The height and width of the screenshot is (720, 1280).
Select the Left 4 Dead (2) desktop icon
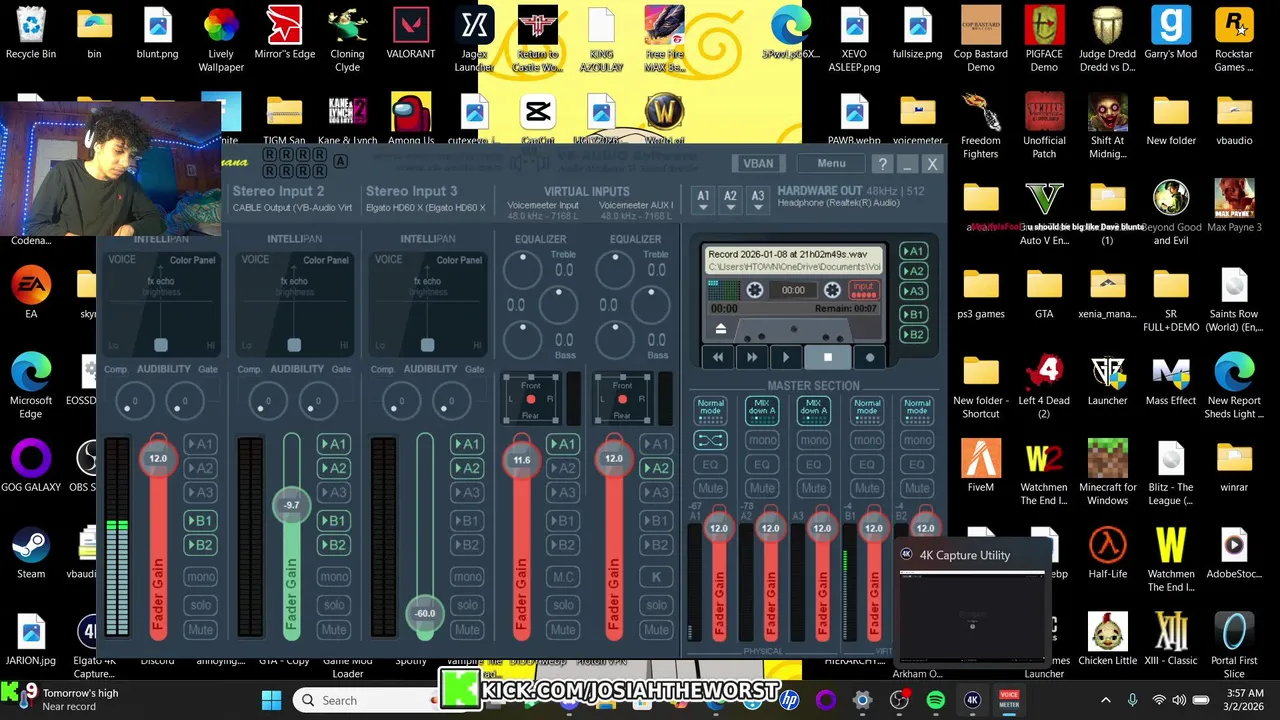[x=1044, y=387]
